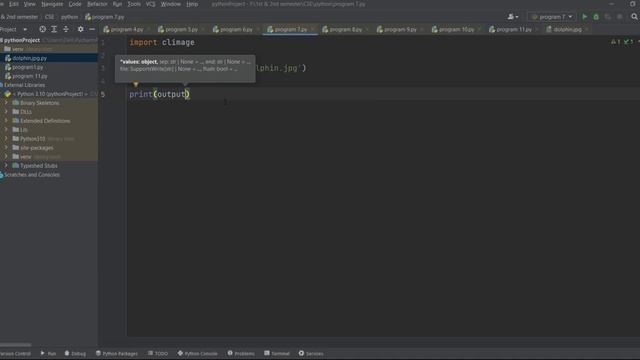Click the intention bulb icon in editor gutter
This screenshot has width=640, height=360.
coord(136,84)
